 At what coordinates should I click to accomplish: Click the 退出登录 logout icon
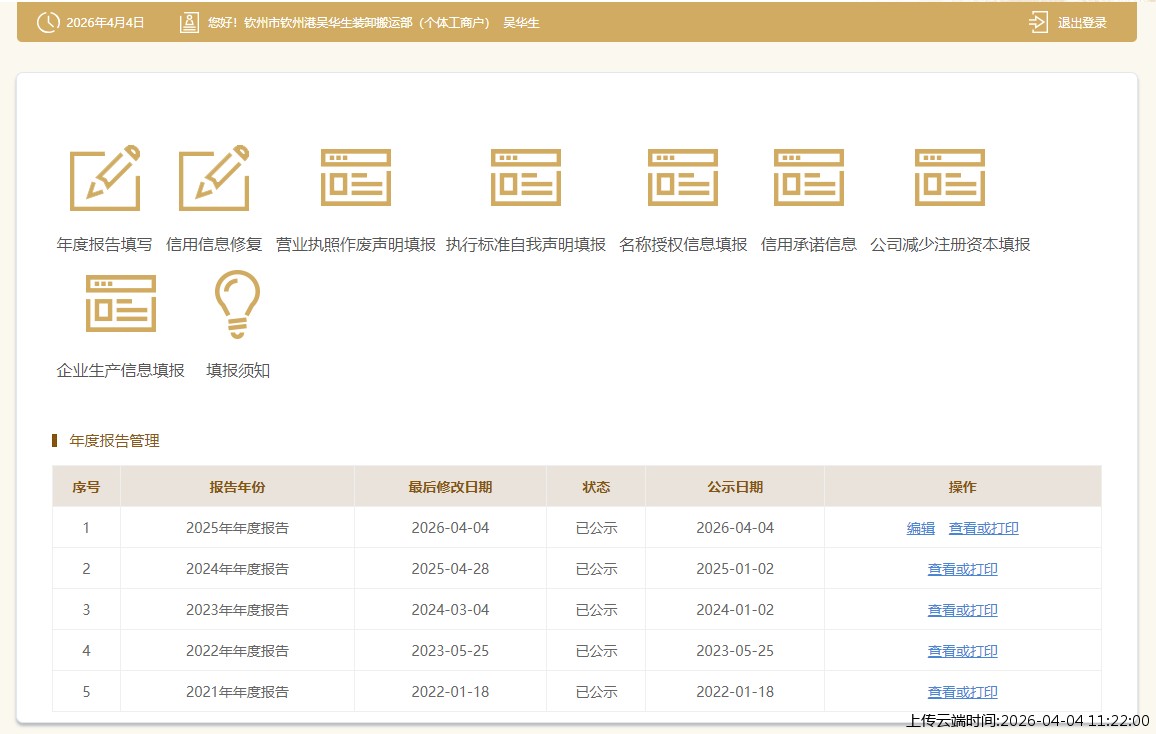(1038, 22)
